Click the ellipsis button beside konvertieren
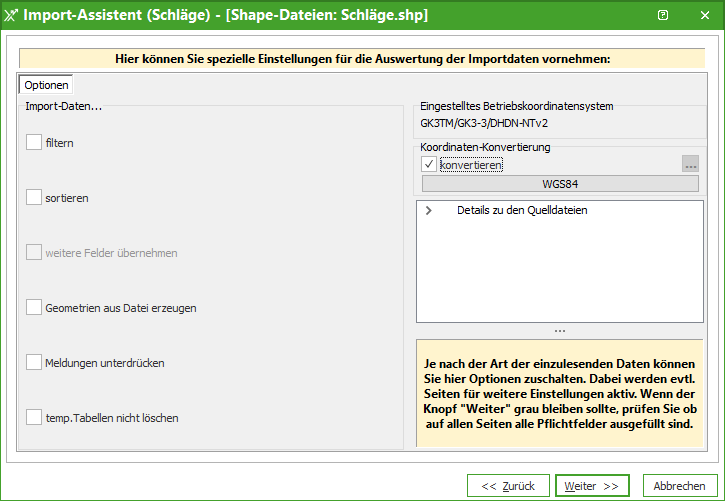The image size is (725, 501). point(690,164)
